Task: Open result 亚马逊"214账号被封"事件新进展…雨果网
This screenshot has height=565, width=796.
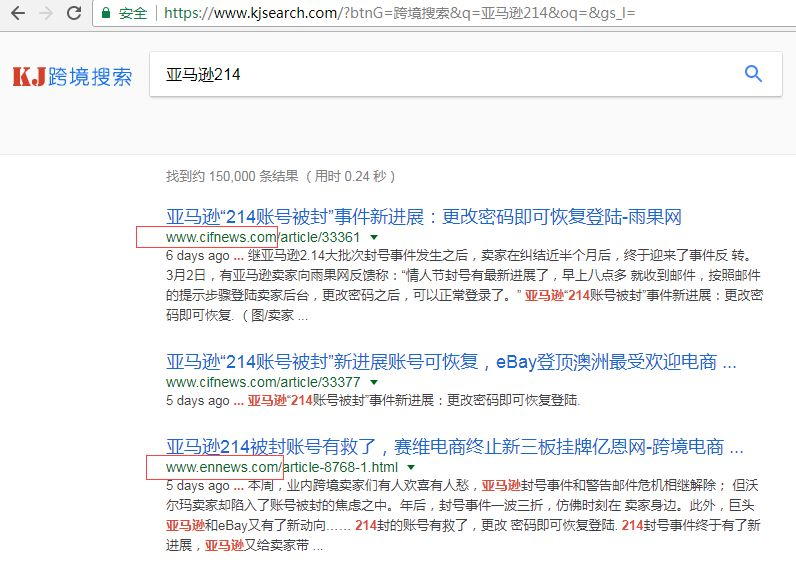Action: click(x=423, y=217)
